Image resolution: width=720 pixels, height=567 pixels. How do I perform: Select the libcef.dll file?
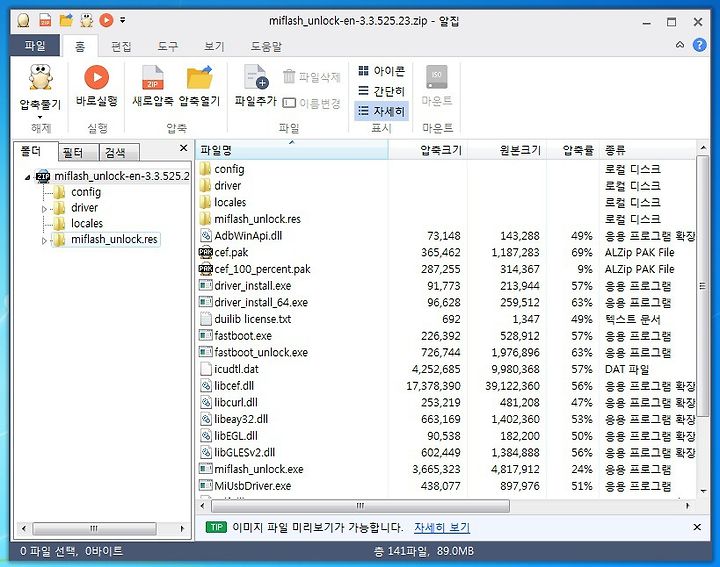[x=234, y=386]
